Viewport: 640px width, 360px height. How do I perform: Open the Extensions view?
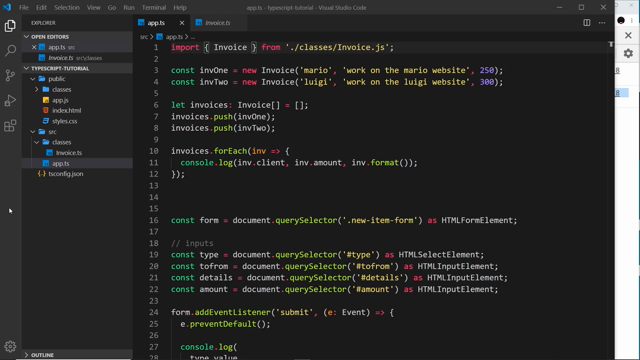click(x=10, y=126)
